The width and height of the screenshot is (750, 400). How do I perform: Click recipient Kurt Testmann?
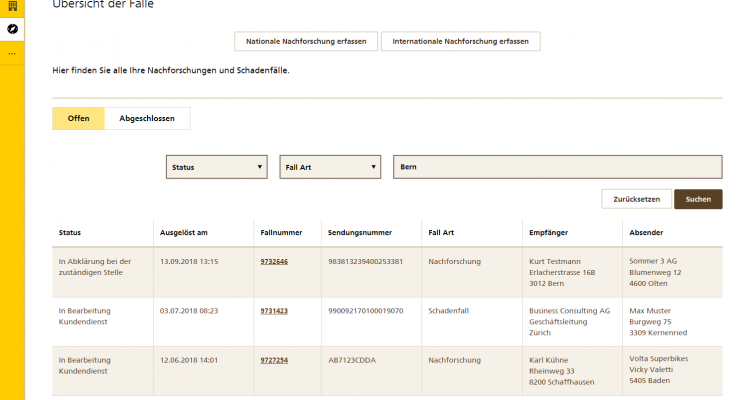coord(555,261)
